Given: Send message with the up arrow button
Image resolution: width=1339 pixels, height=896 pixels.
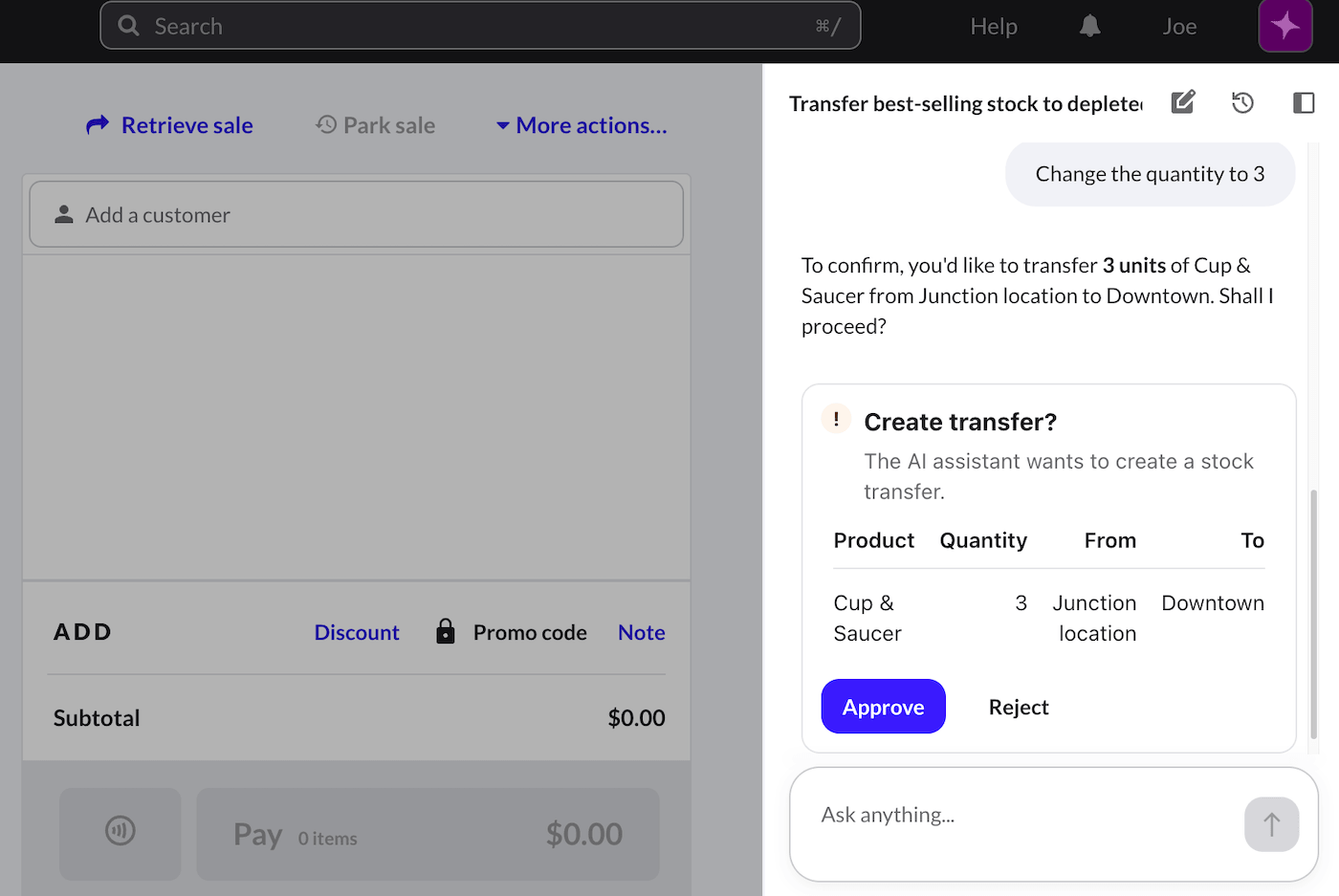Looking at the screenshot, I should point(1271,824).
